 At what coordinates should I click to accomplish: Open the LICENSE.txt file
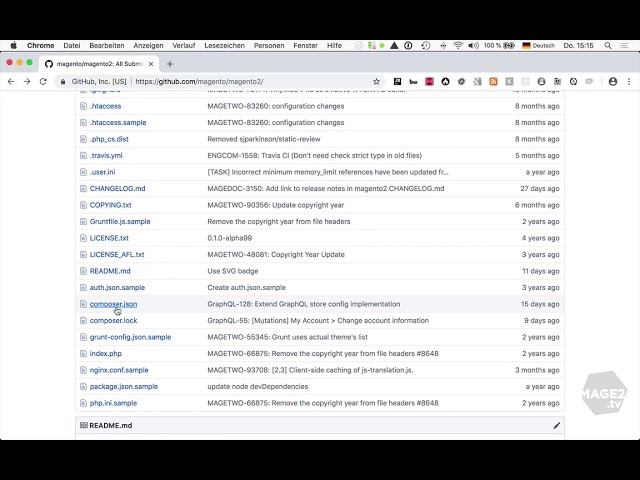coord(109,238)
